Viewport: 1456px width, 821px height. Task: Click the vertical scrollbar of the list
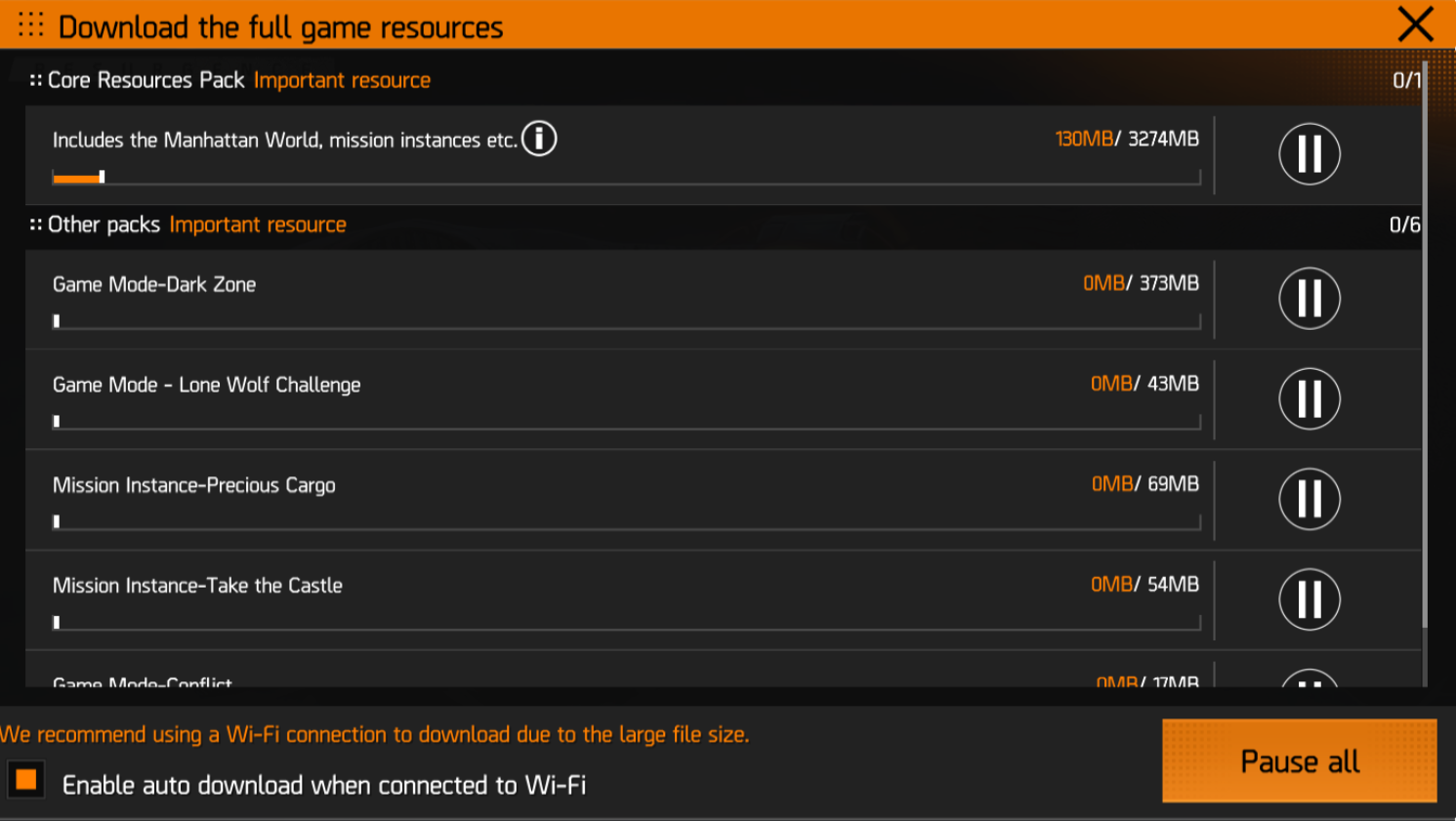[1425, 342]
